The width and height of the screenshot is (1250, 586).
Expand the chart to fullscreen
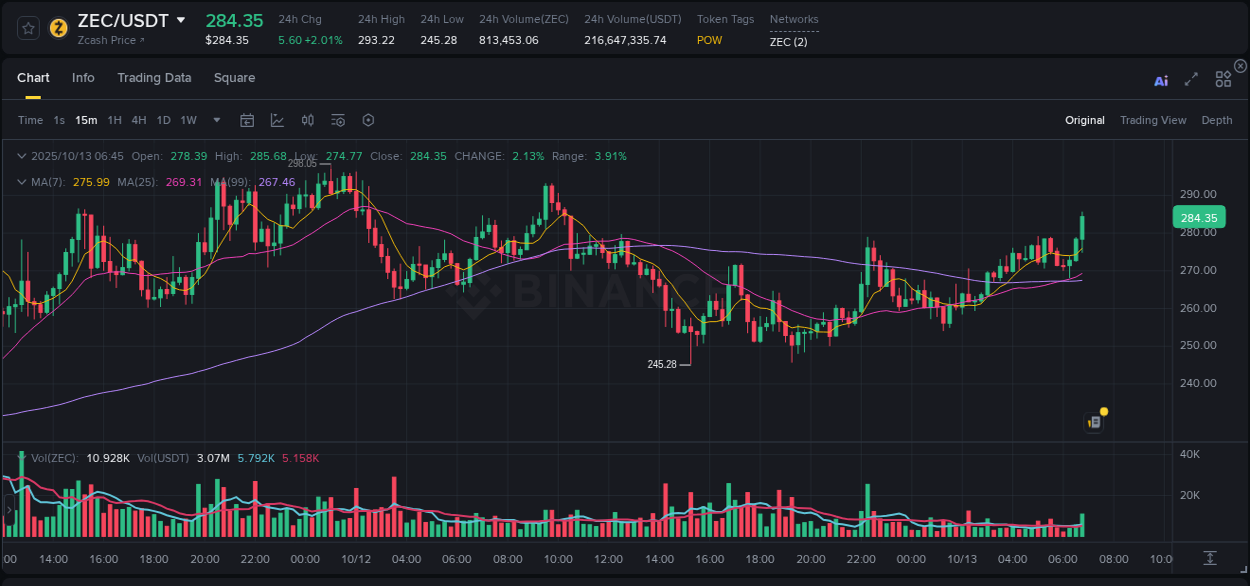coord(1190,80)
